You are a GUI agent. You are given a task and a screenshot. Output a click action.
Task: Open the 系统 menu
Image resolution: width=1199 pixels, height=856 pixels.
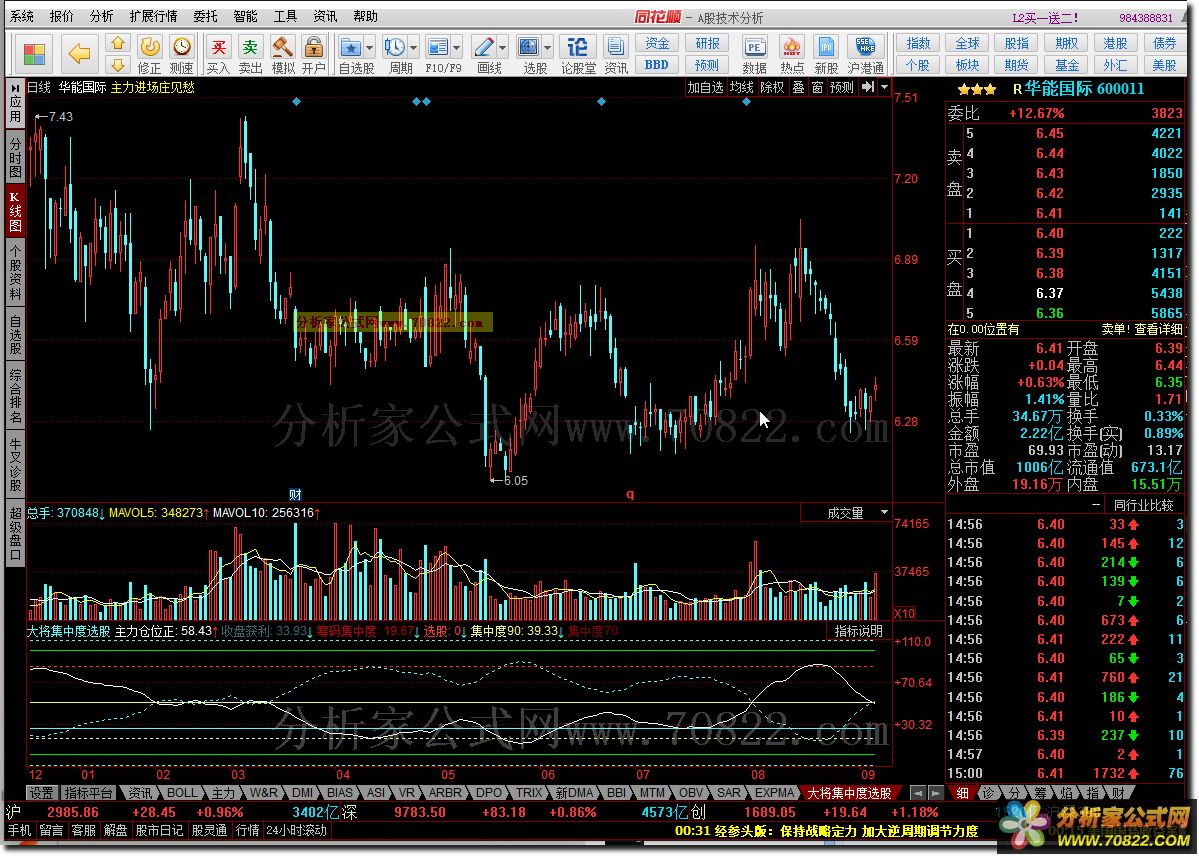point(21,15)
